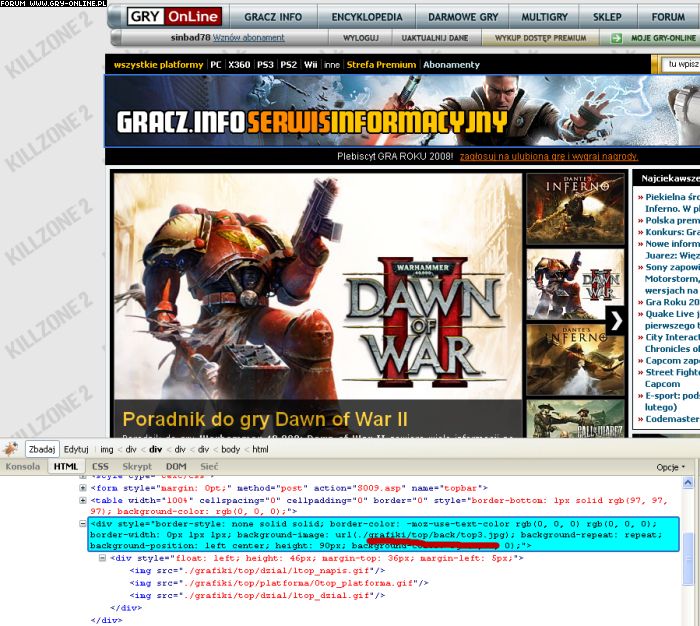Select wszystkie platformy filter
Screen dimensions: 700x626
158,65
